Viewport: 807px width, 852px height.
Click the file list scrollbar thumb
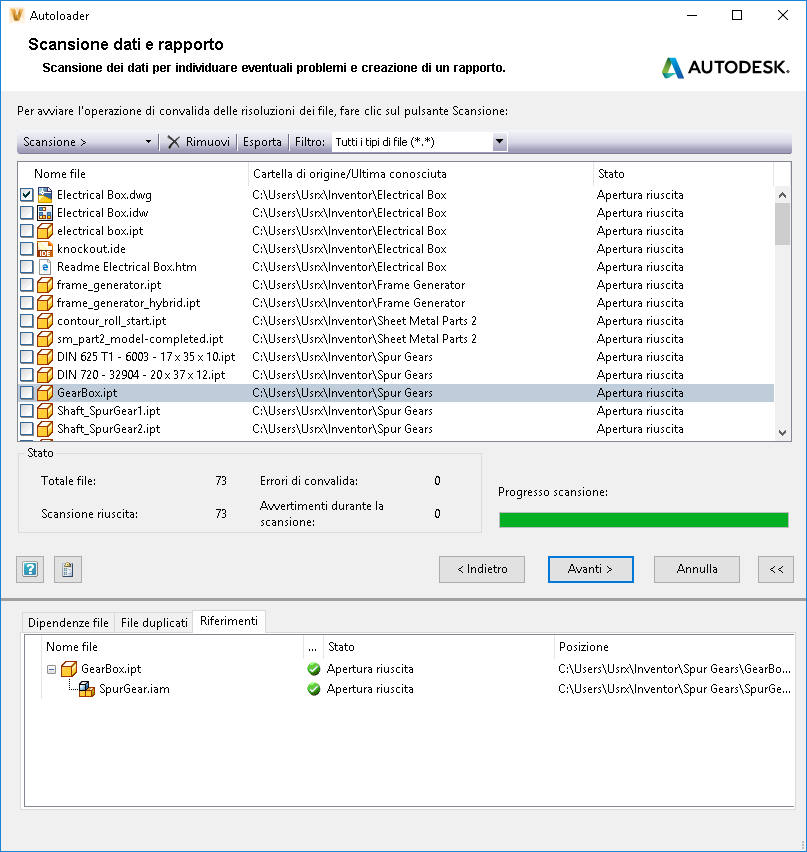(x=783, y=224)
